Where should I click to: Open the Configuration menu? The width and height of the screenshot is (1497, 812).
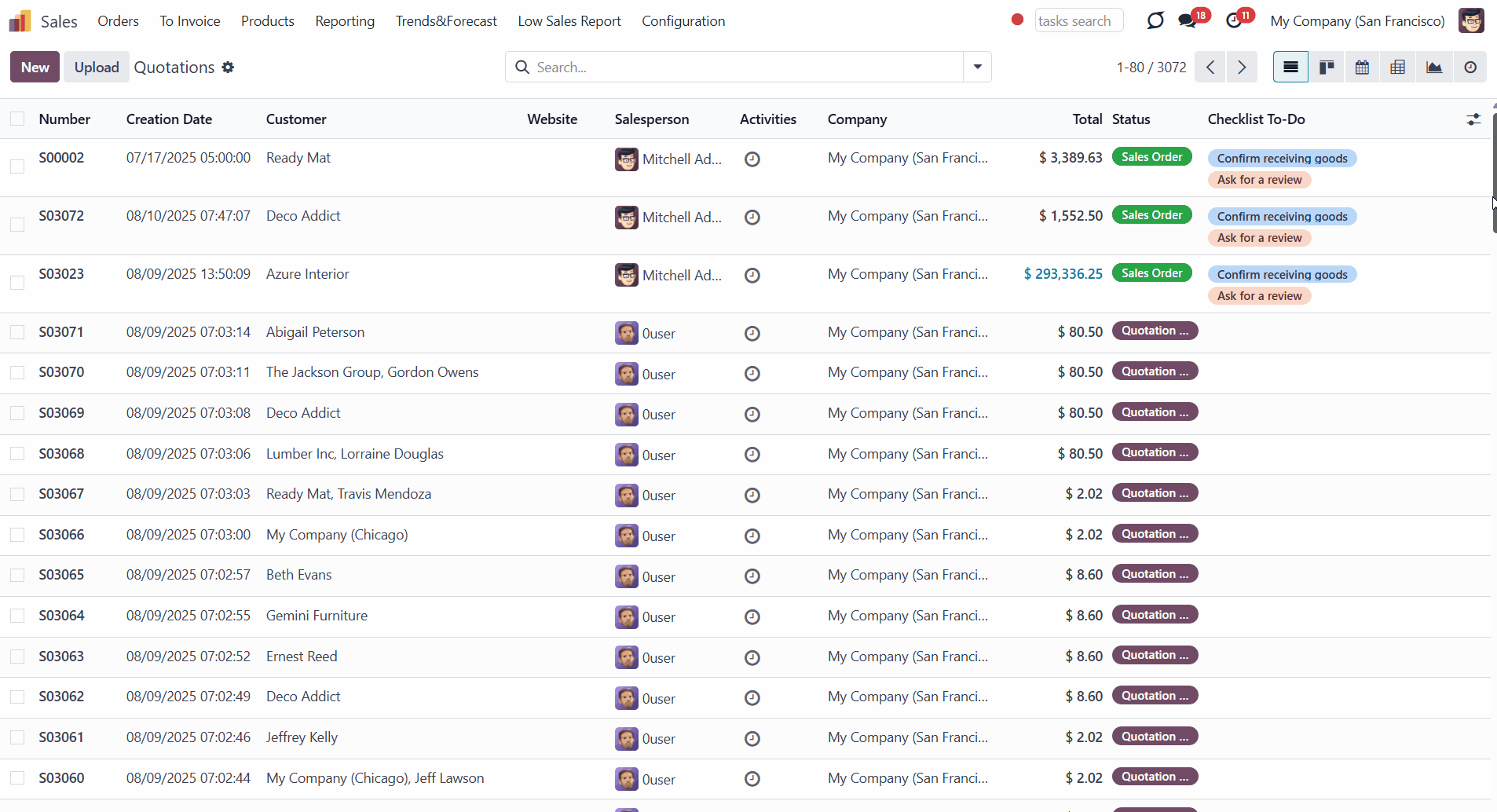point(683,21)
